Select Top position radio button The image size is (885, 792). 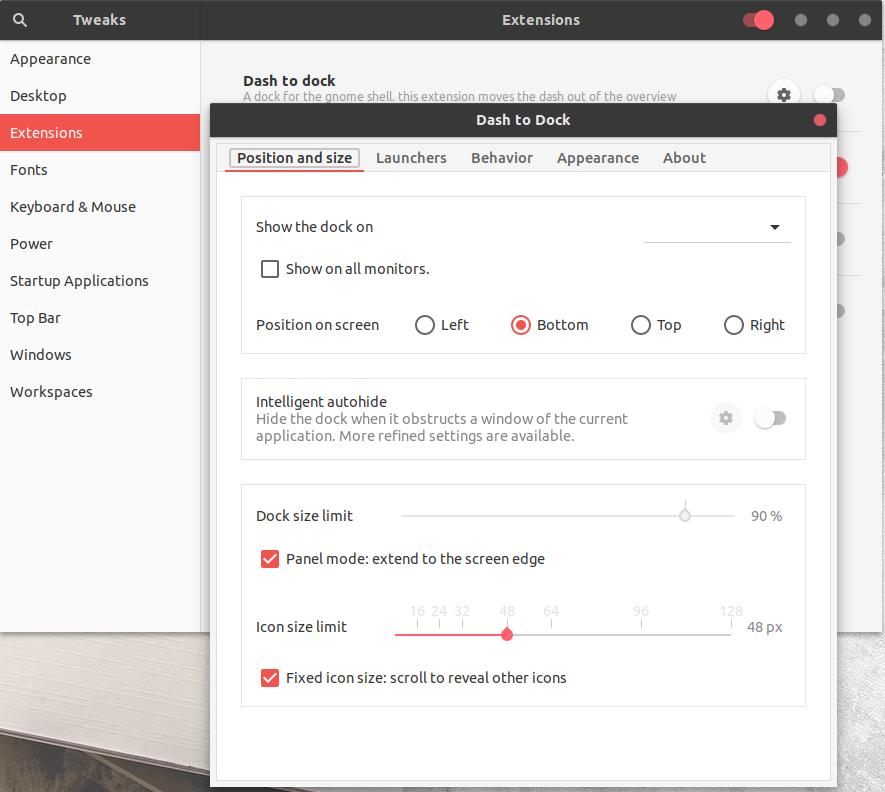pyautogui.click(x=641, y=325)
